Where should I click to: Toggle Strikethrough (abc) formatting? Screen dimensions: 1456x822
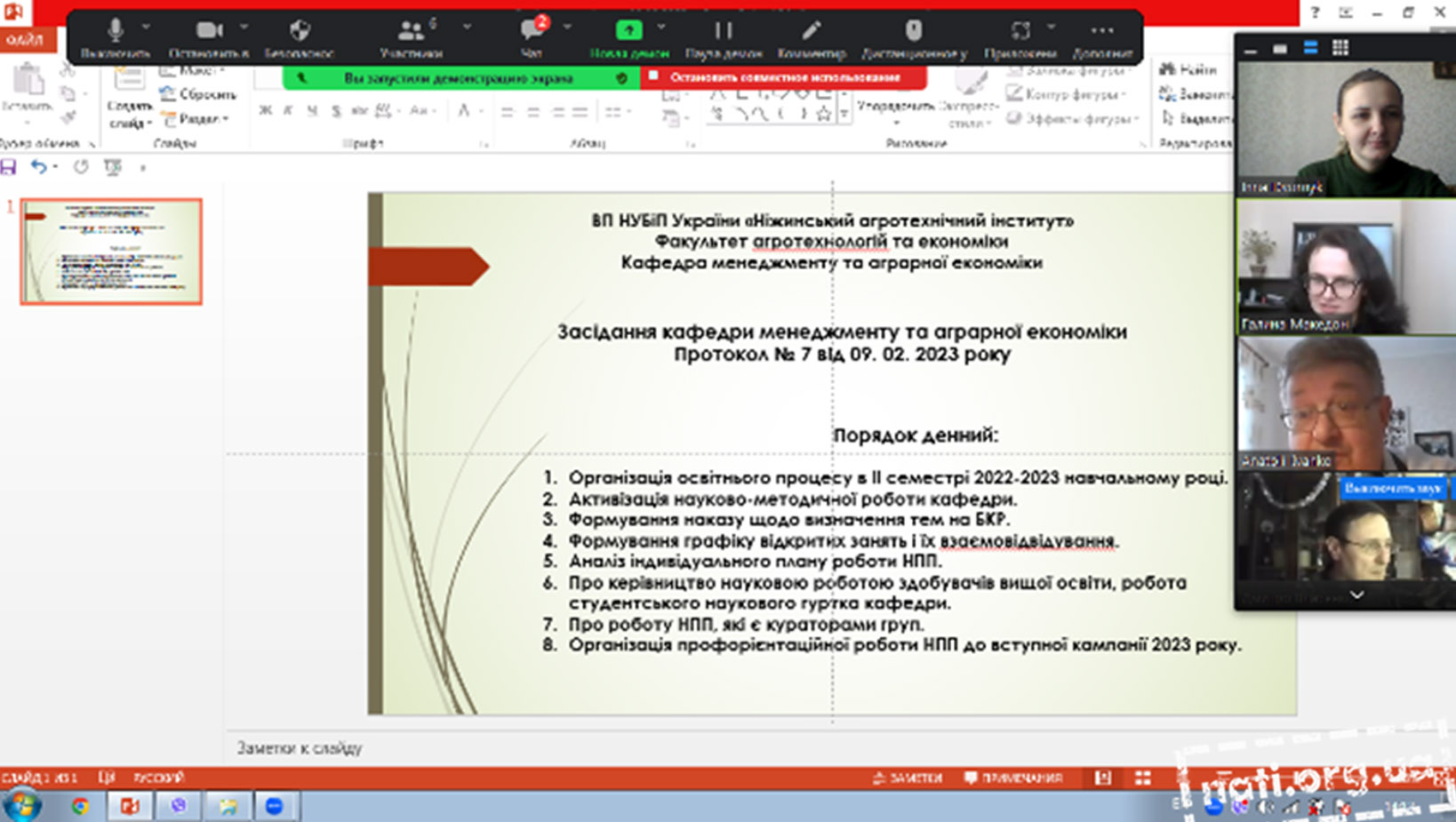point(359,110)
